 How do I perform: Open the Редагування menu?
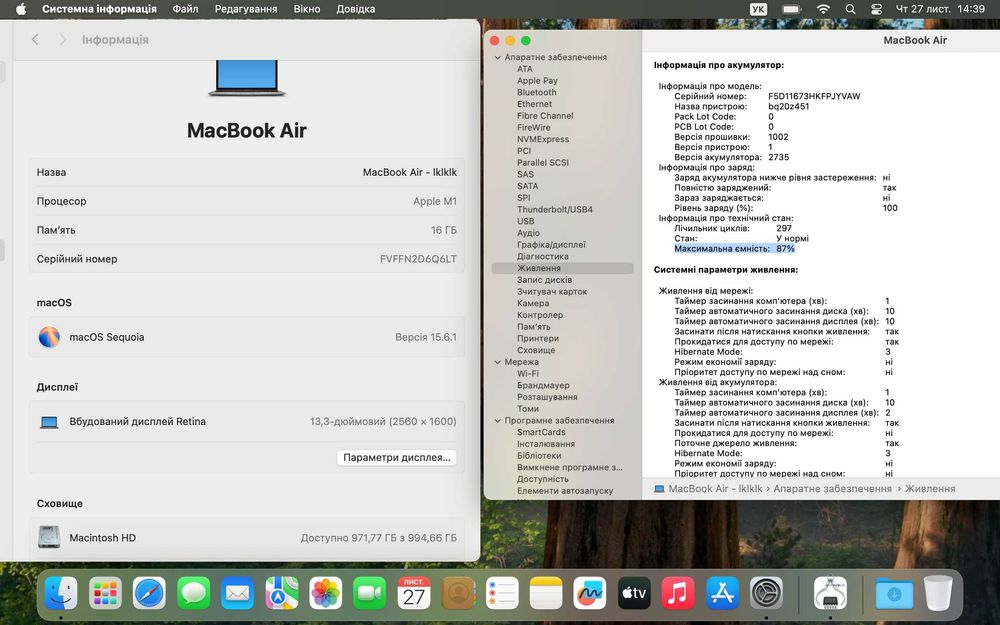[x=246, y=9]
